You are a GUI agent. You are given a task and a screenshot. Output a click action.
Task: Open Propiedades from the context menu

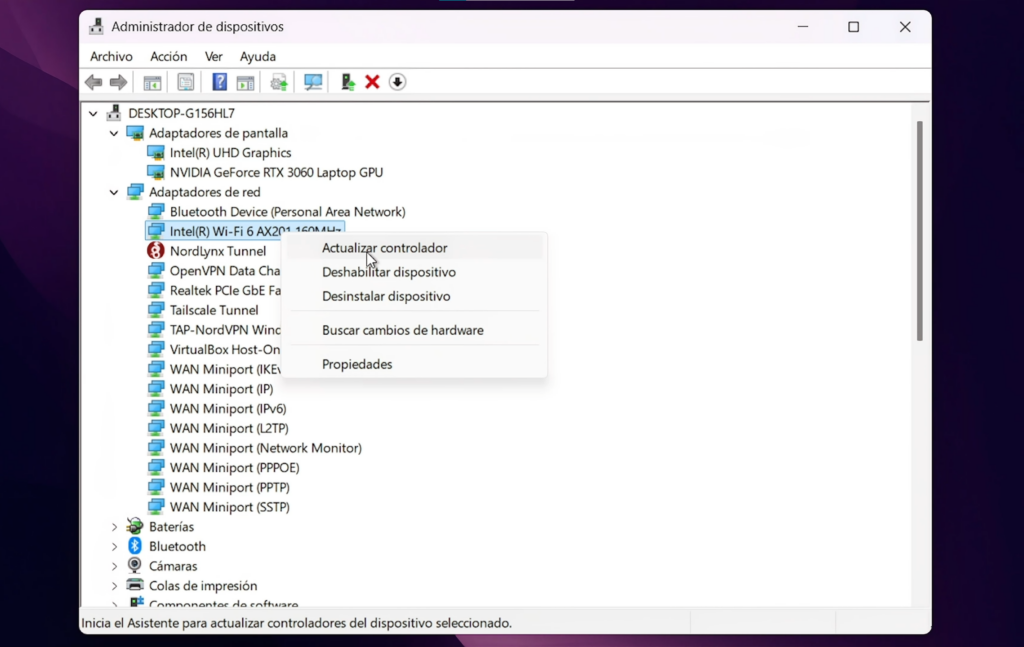[357, 364]
